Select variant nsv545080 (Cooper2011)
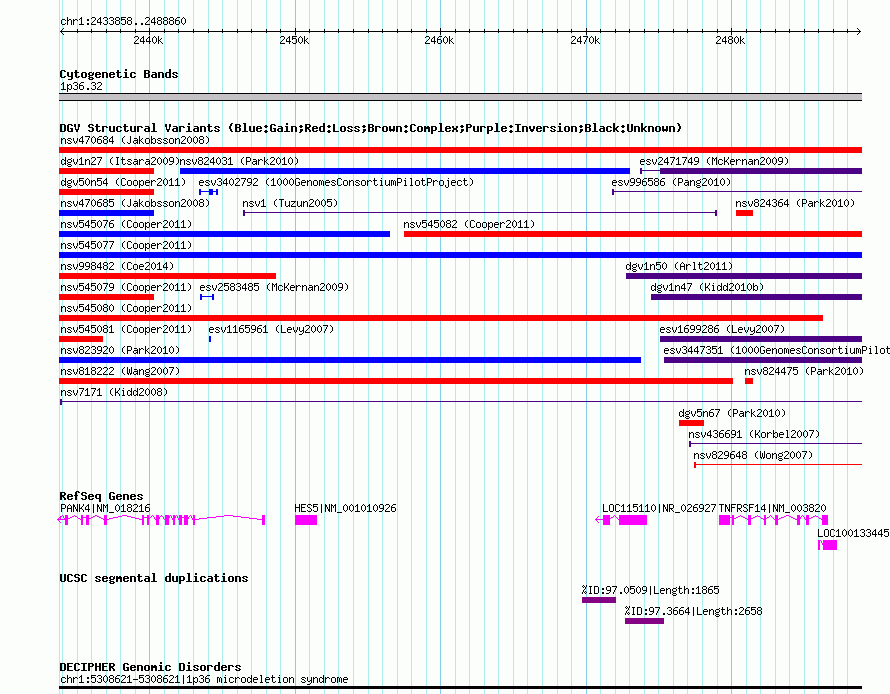 coord(126,308)
